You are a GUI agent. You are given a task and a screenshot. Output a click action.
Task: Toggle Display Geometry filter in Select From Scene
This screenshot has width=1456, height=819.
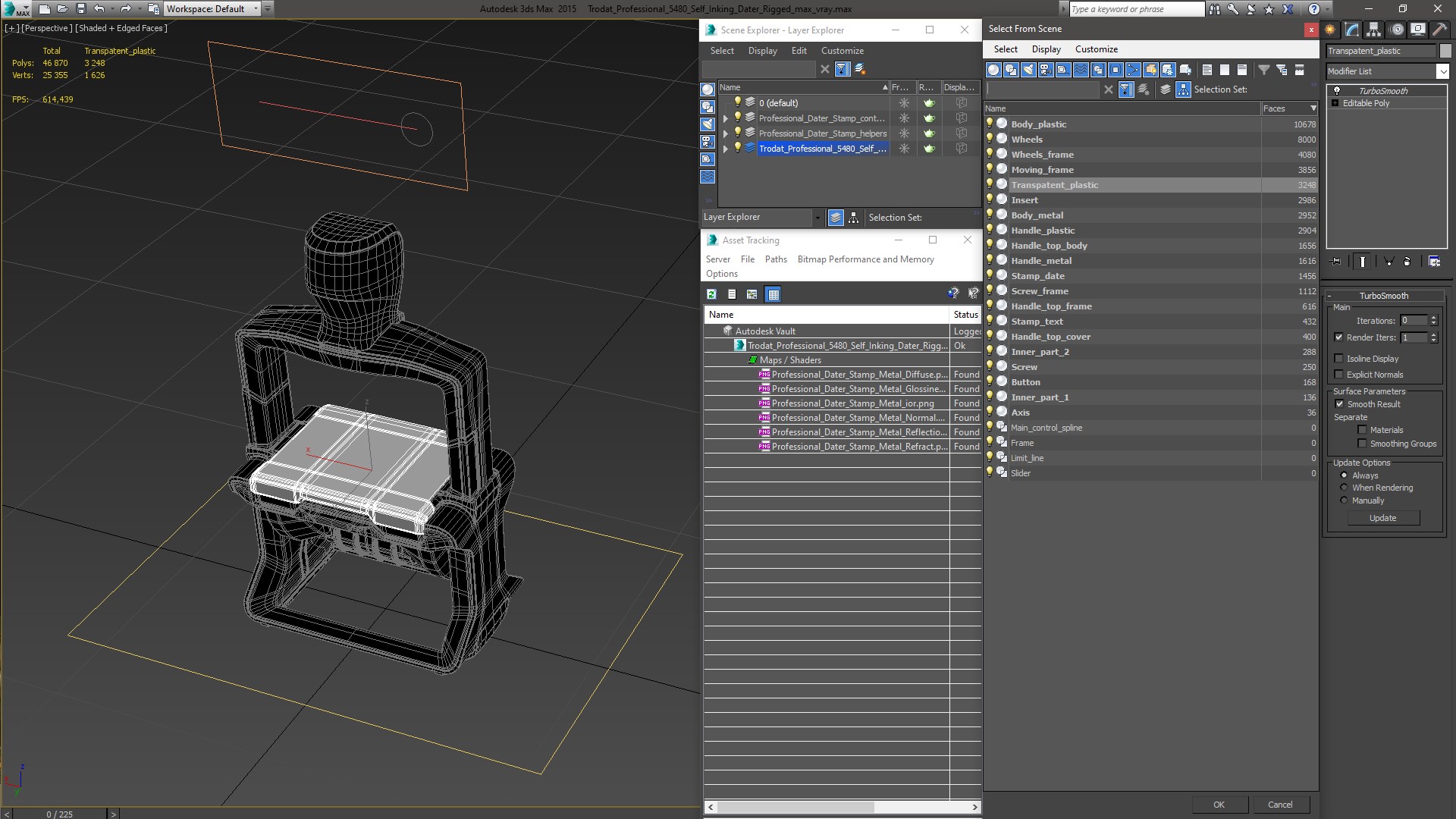click(x=993, y=70)
